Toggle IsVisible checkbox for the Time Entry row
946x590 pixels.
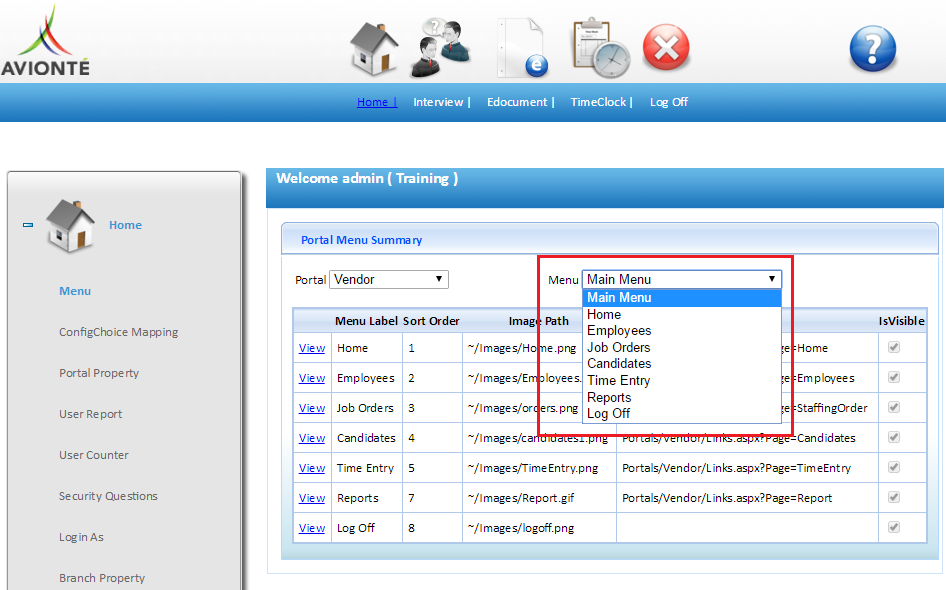(894, 468)
